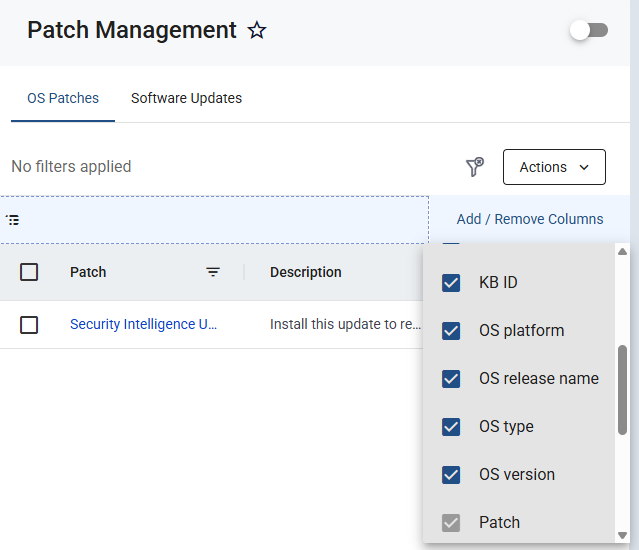Click the column list scroll-down arrow

point(622,535)
